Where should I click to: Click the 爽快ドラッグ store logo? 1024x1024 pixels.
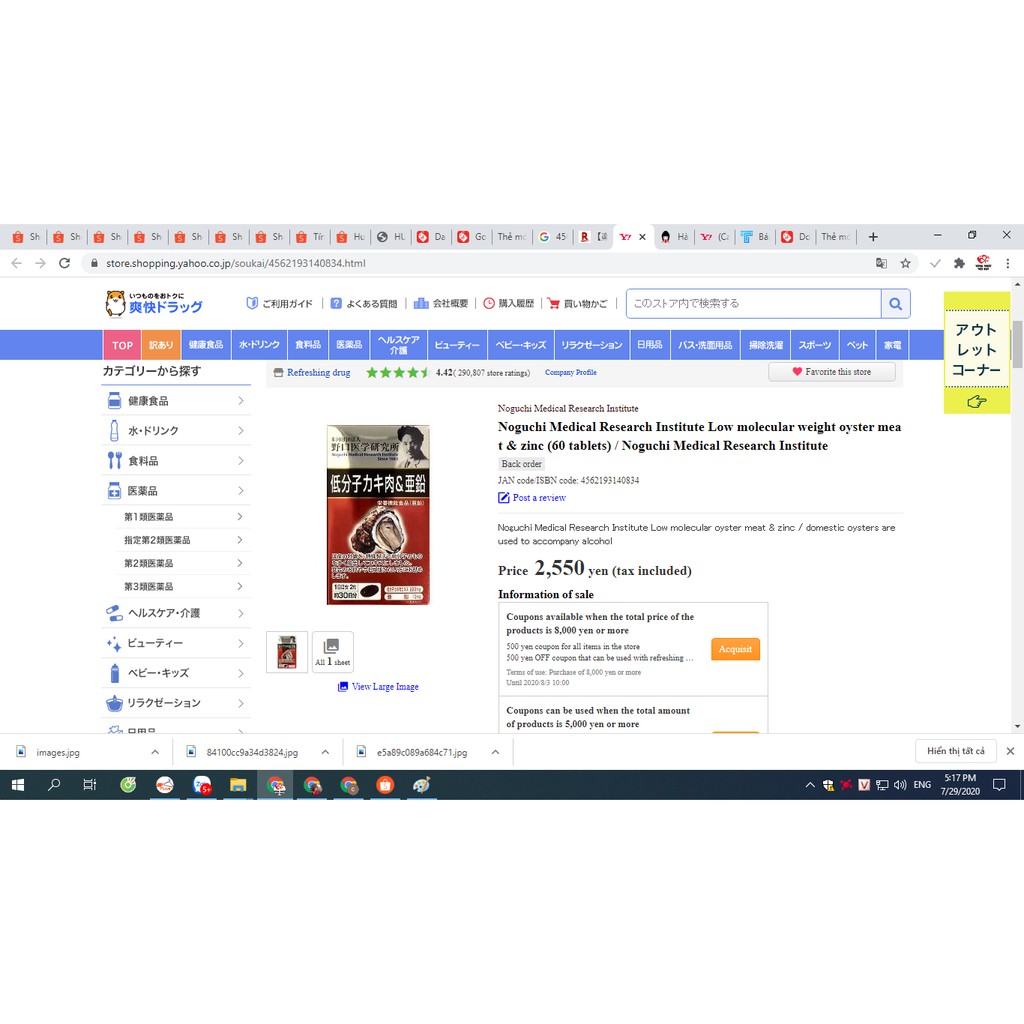pos(154,302)
